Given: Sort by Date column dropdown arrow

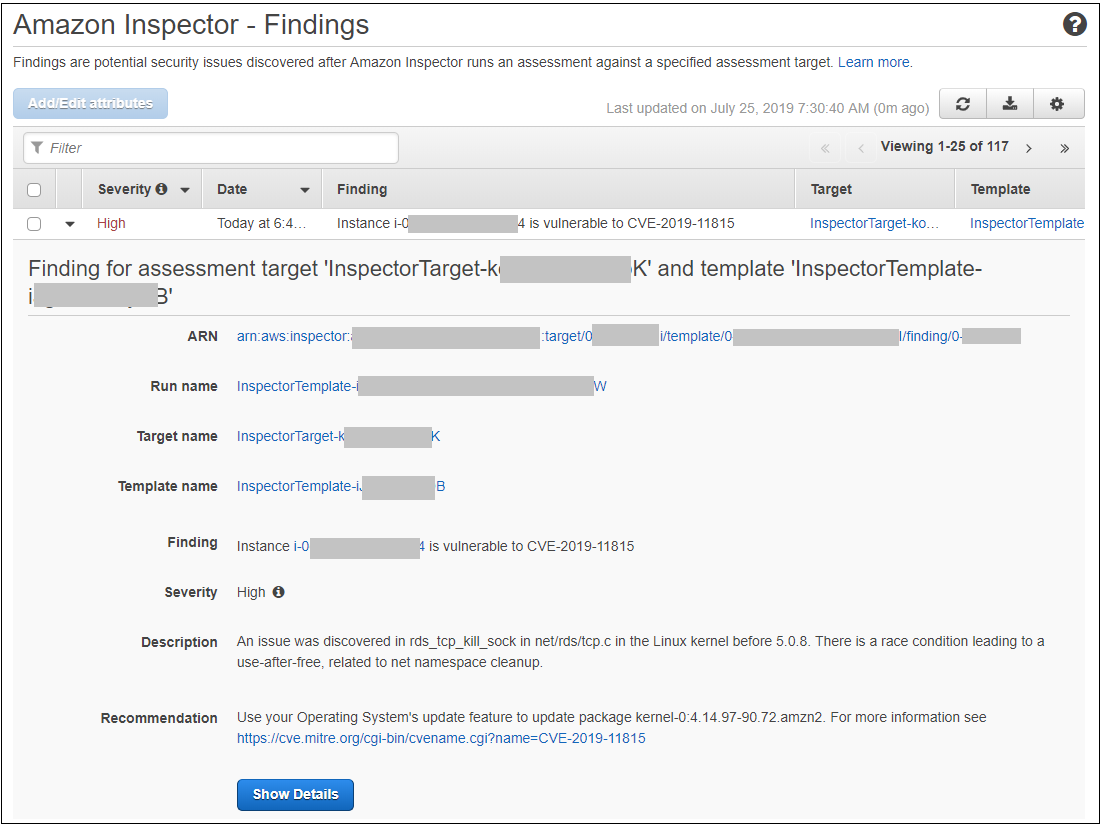Looking at the screenshot, I should [x=305, y=190].
